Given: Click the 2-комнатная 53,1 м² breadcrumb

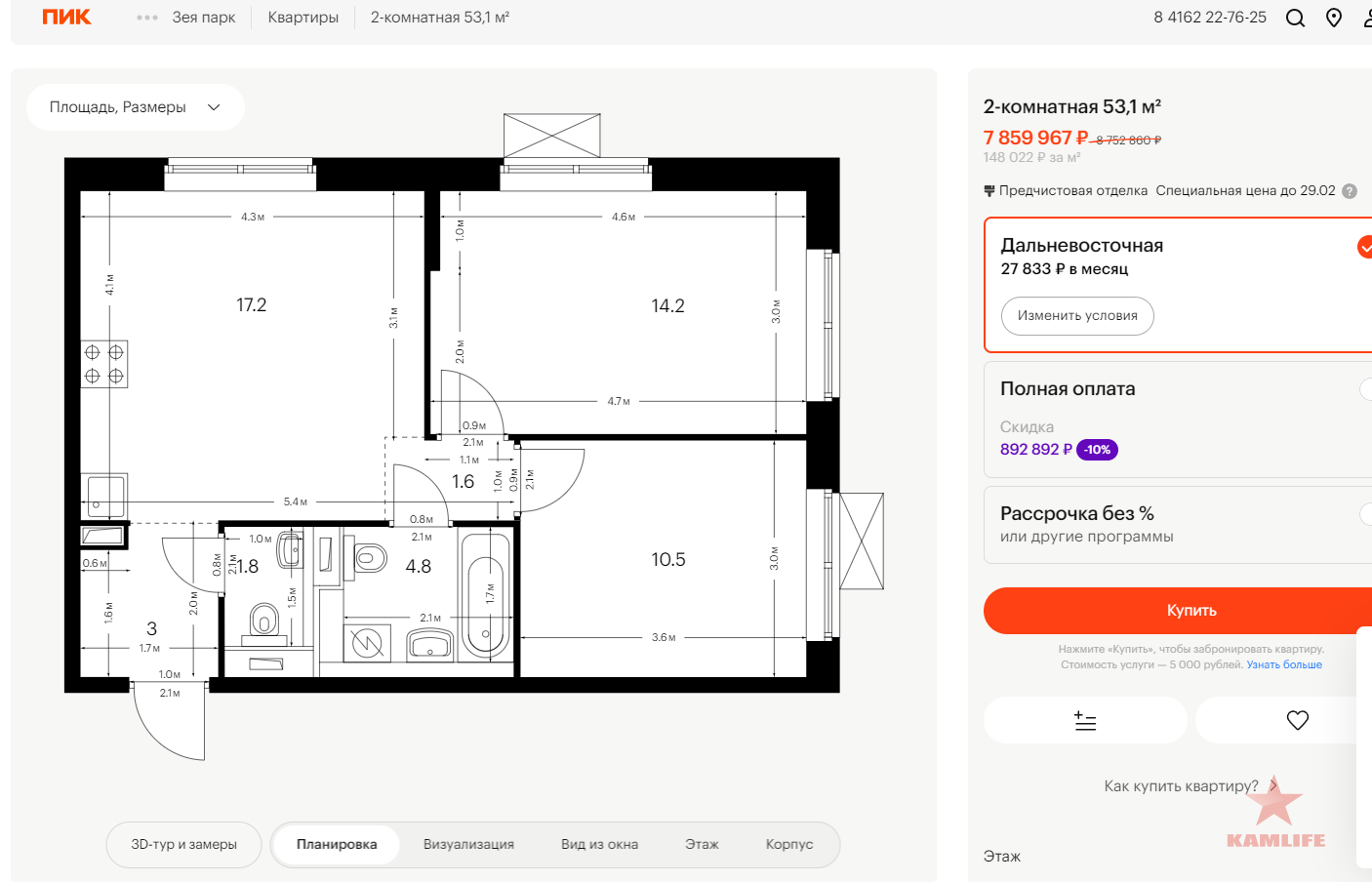Looking at the screenshot, I should point(440,18).
